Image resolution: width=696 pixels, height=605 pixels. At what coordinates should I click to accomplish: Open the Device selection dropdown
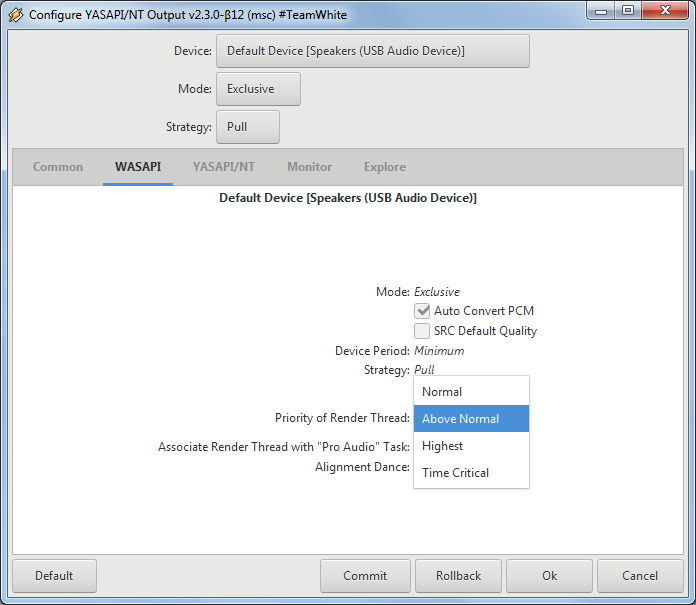coord(372,51)
